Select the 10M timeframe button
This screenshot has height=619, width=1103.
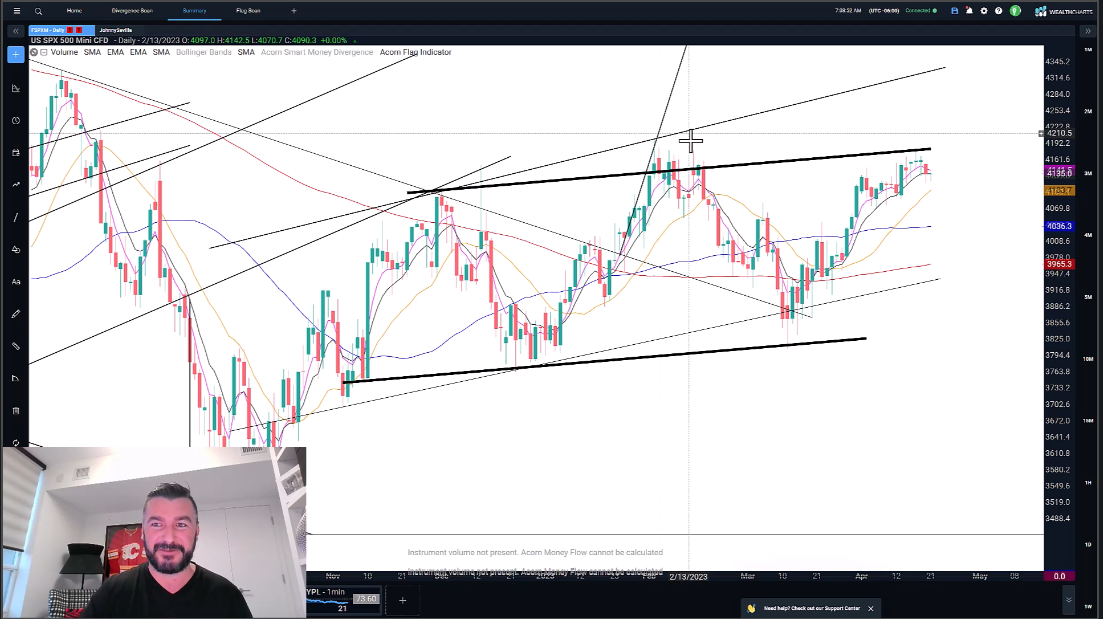1088,359
